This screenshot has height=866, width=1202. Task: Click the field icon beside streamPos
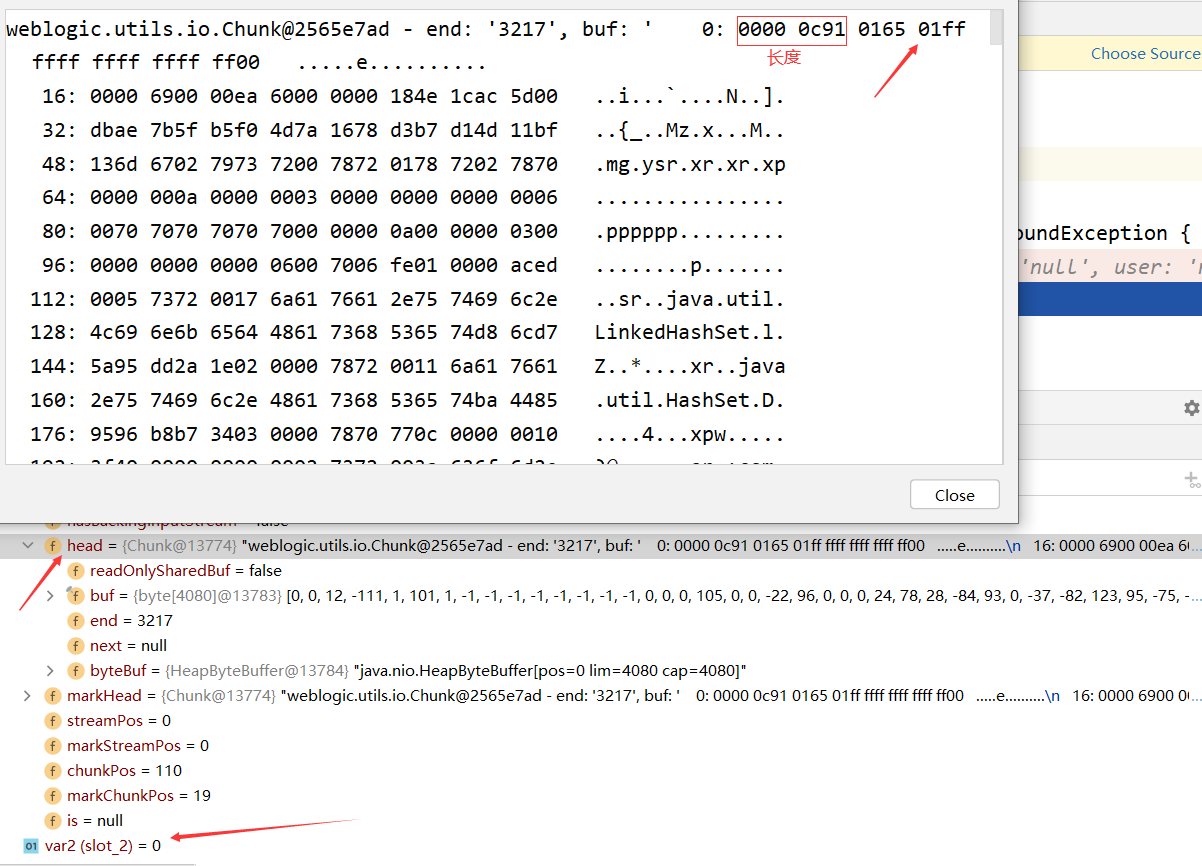coord(52,721)
